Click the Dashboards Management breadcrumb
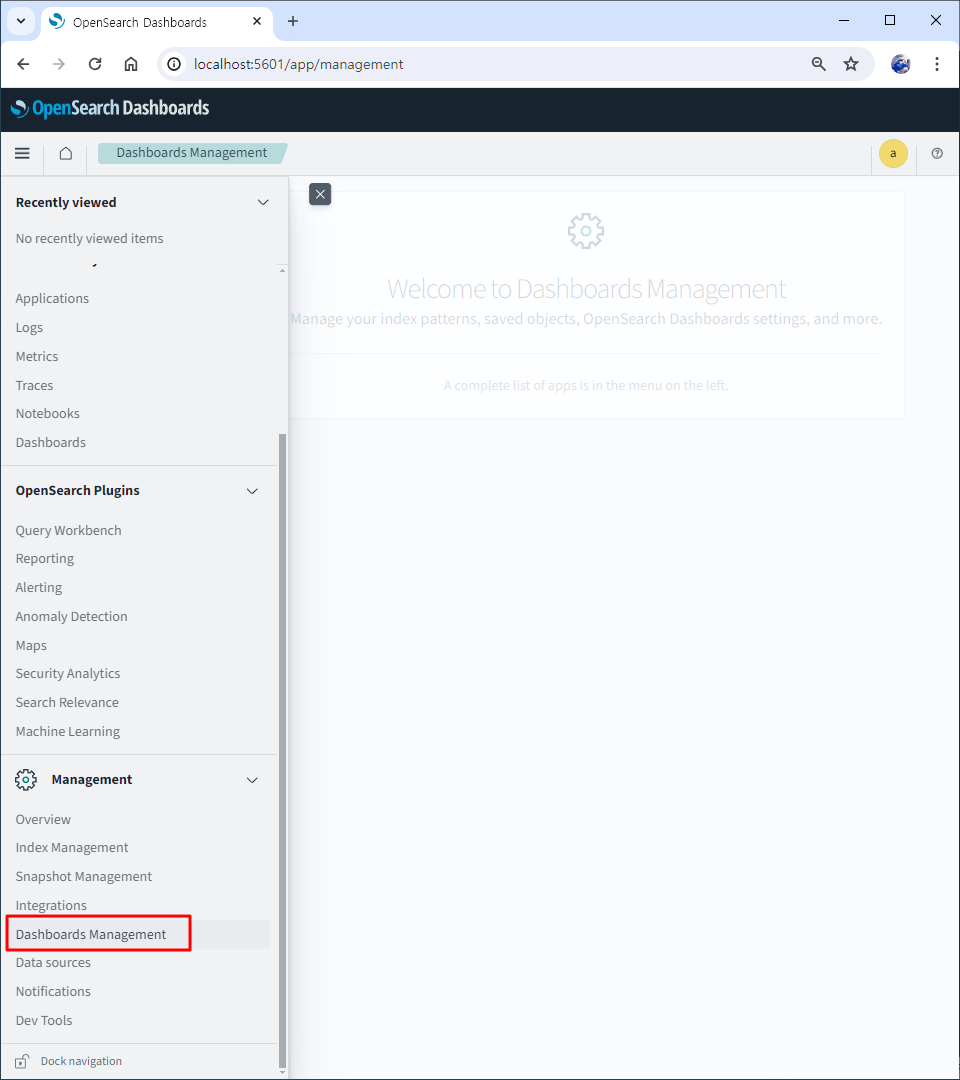 point(191,153)
